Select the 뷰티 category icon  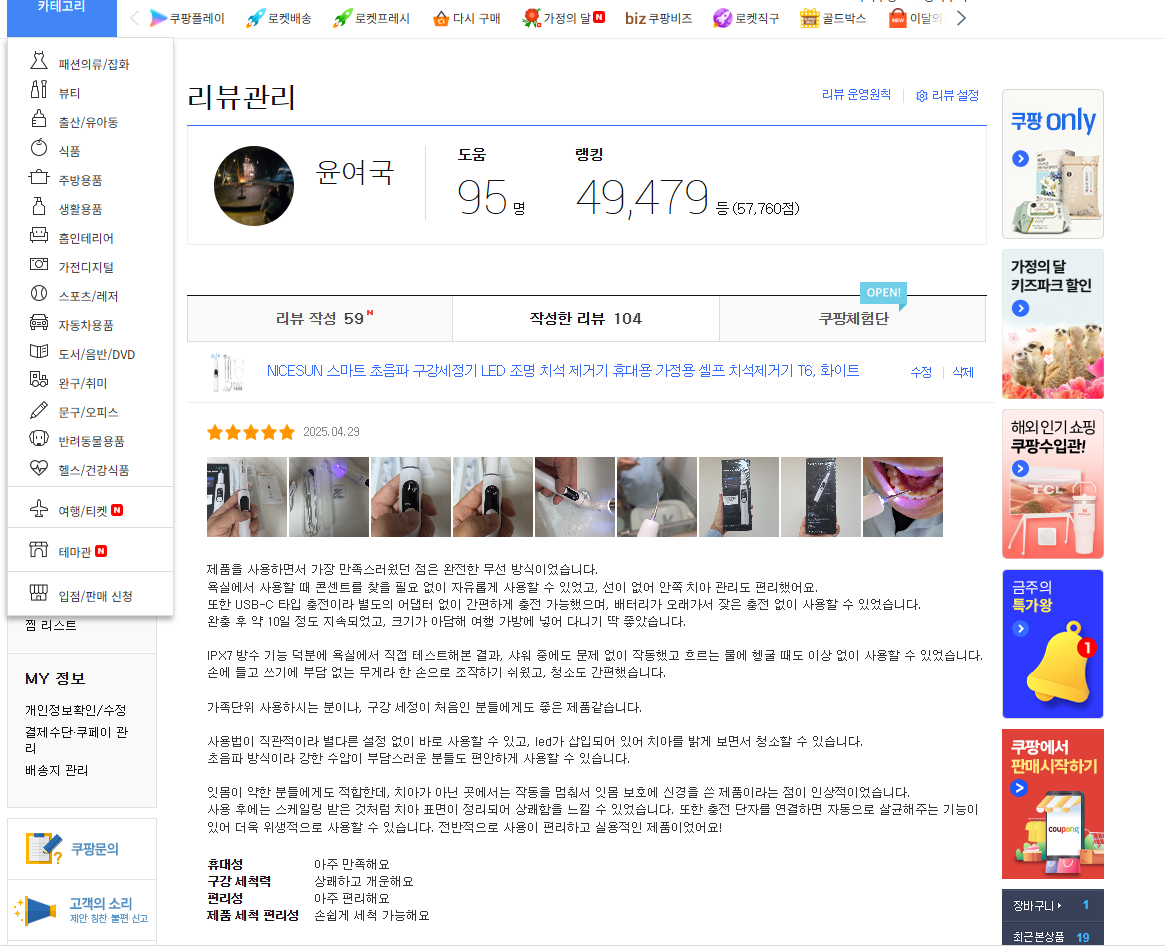[39, 90]
